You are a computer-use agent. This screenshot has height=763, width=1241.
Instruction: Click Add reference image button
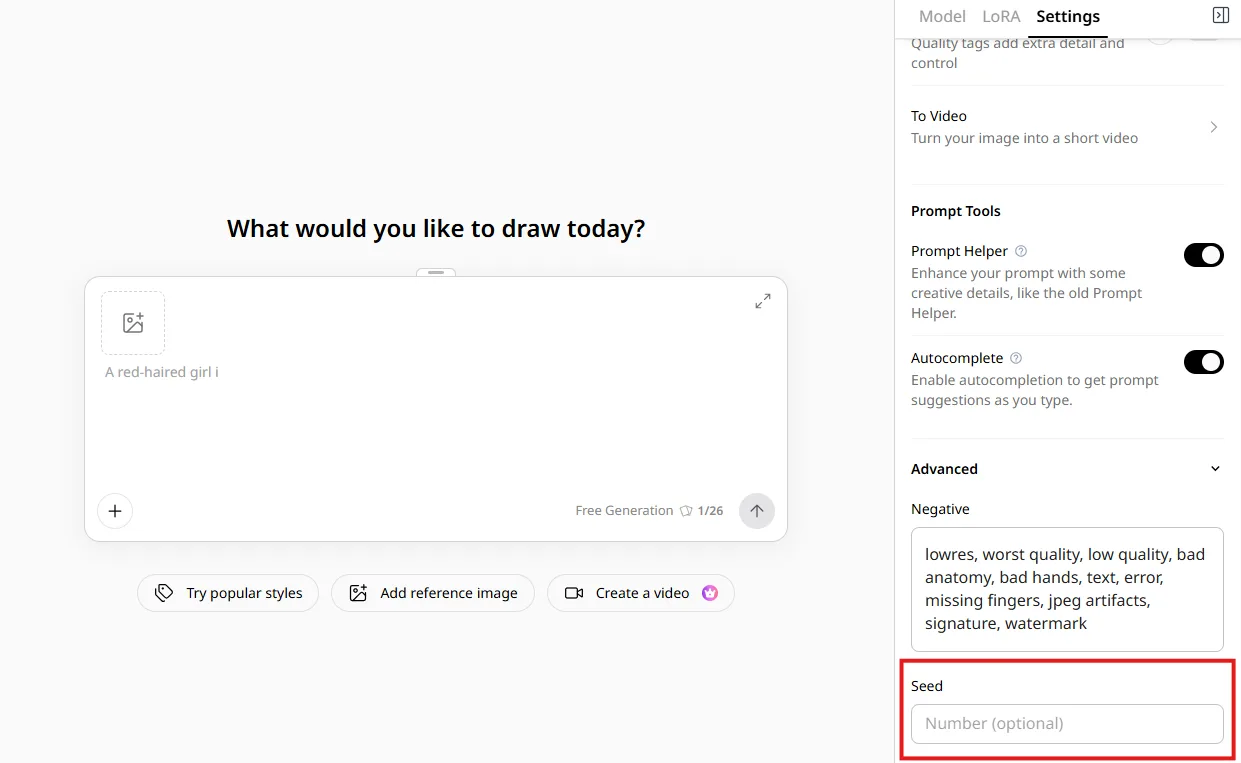click(x=433, y=593)
